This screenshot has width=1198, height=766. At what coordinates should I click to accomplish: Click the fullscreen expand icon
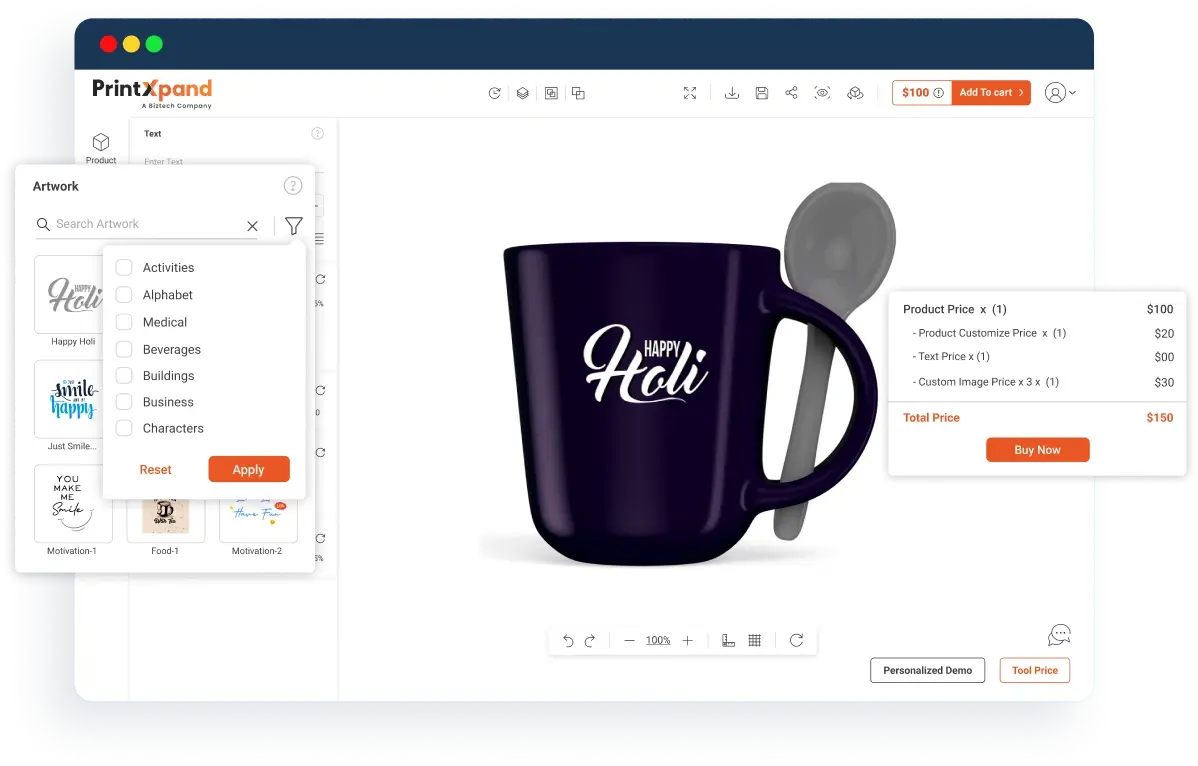point(690,93)
